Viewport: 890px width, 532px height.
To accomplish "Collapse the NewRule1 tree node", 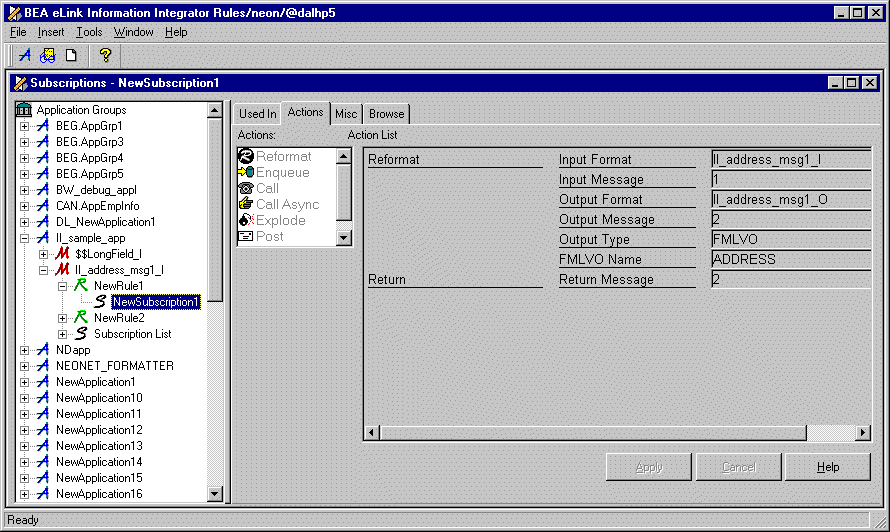I will coord(62,286).
